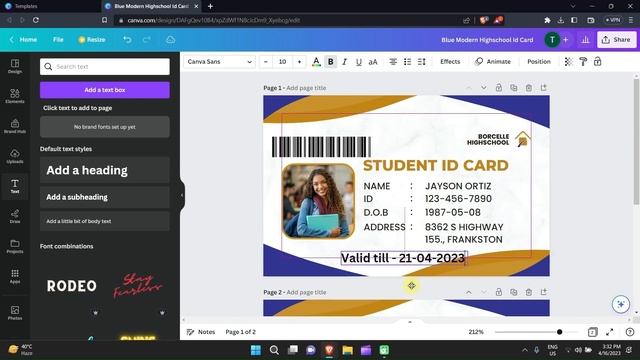Screen dimensions: 640x360
Task: Duplicate Page 1
Action: pos(513,88)
